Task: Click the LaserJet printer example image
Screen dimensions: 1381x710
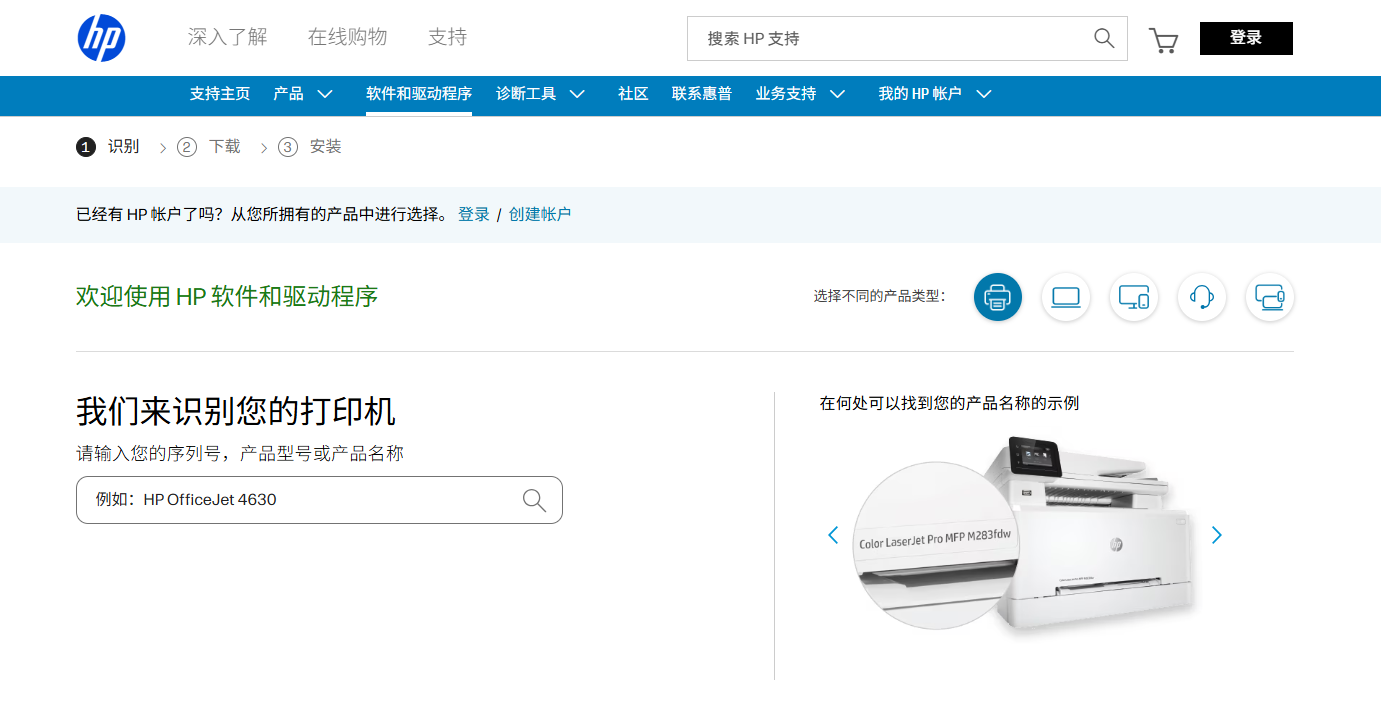Action: click(x=1024, y=535)
